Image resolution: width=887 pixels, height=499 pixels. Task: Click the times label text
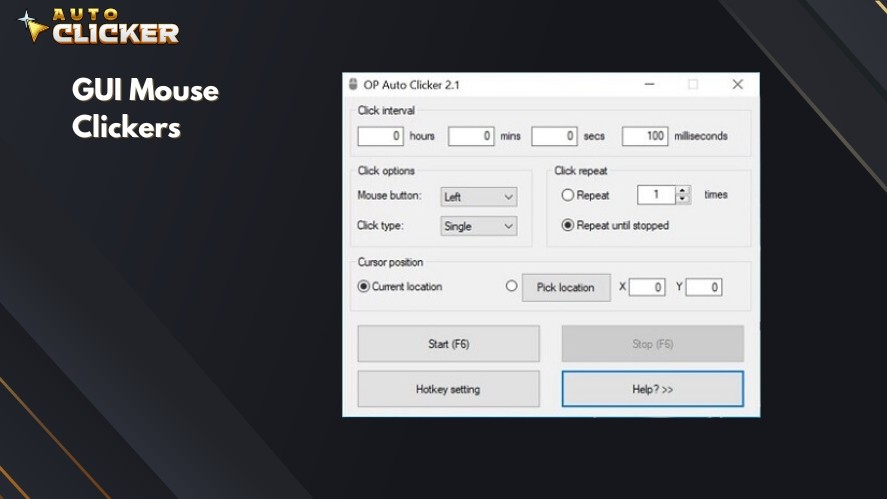point(716,195)
